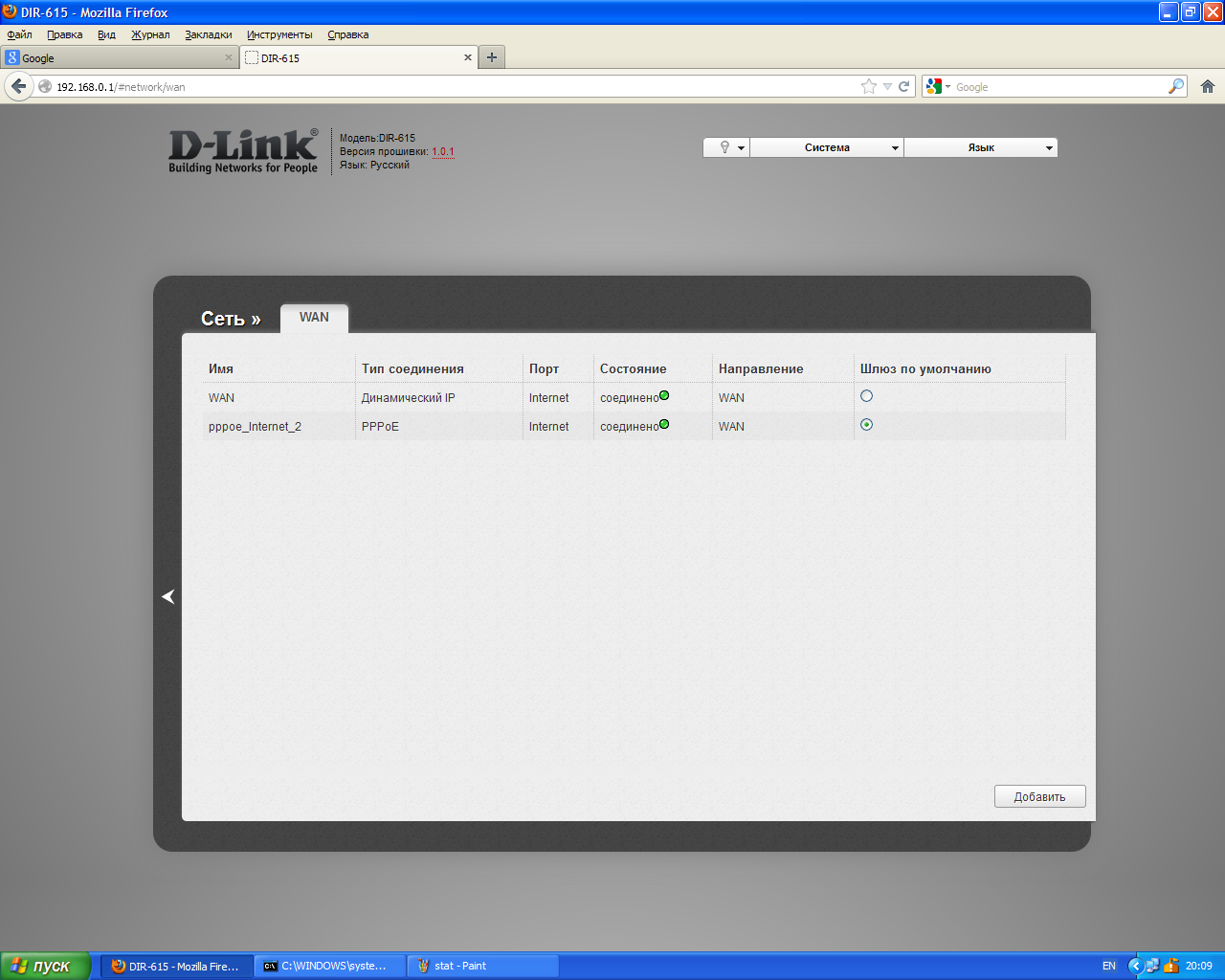This screenshot has height=980, width=1225.
Task: Close the Google browser tab
Action: coord(229,57)
